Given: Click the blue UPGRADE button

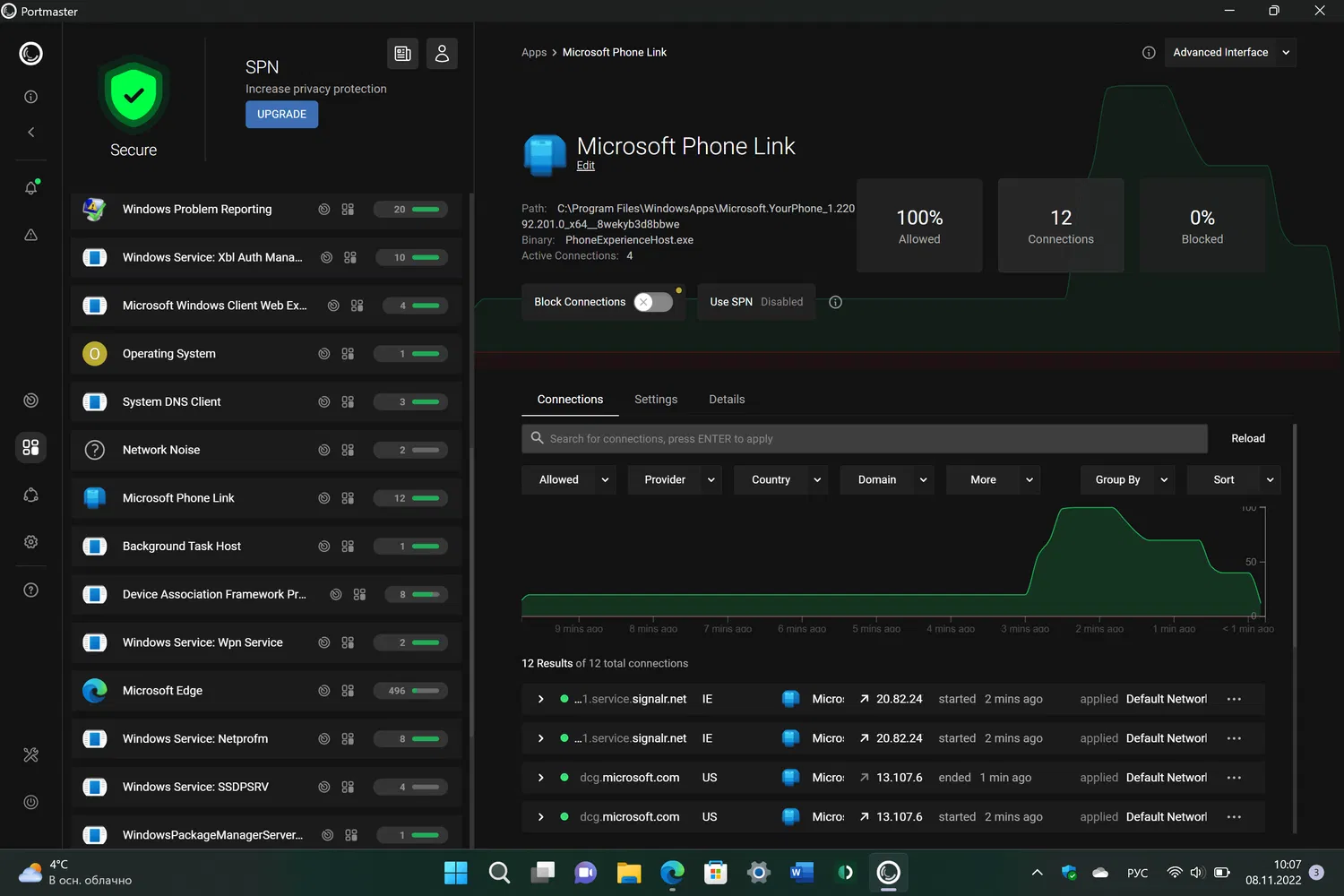Looking at the screenshot, I should coord(281,115).
